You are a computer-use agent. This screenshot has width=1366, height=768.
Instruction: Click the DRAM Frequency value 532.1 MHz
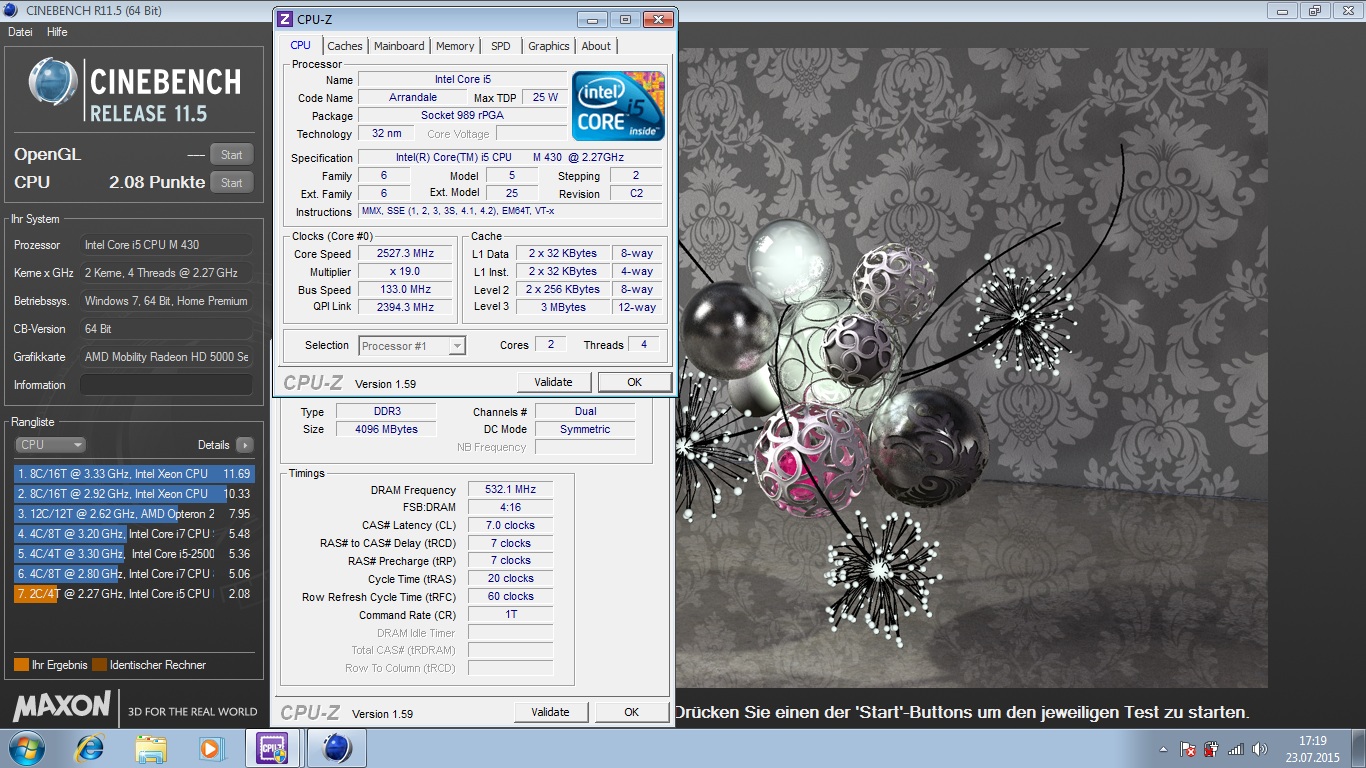pyautogui.click(x=510, y=490)
